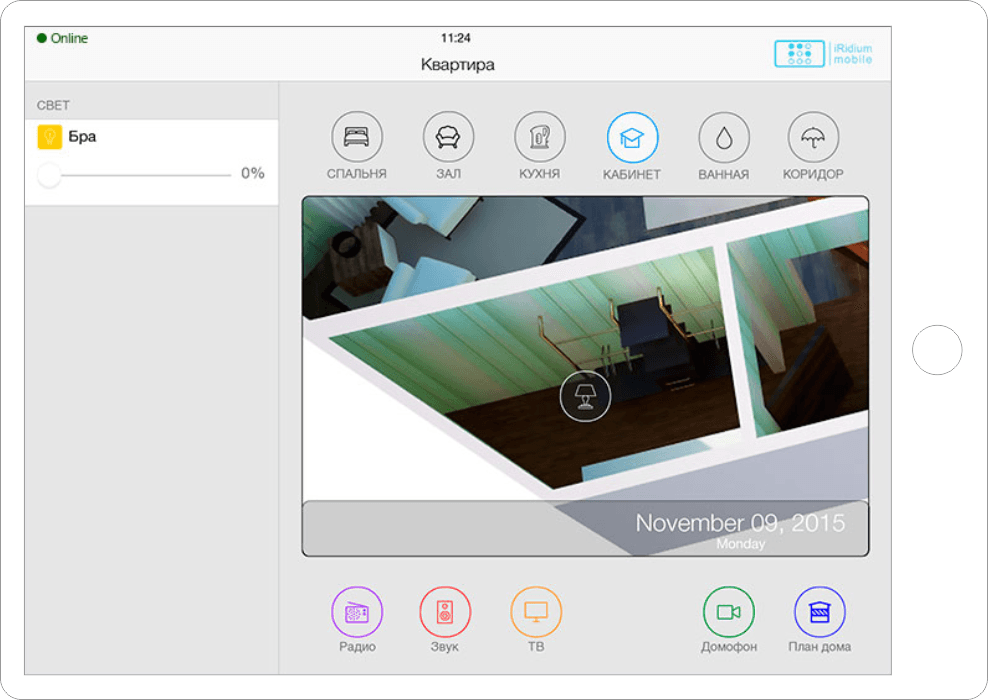Click the iRidium mobile logo
Screen dimensions: 988x700
pos(823,54)
